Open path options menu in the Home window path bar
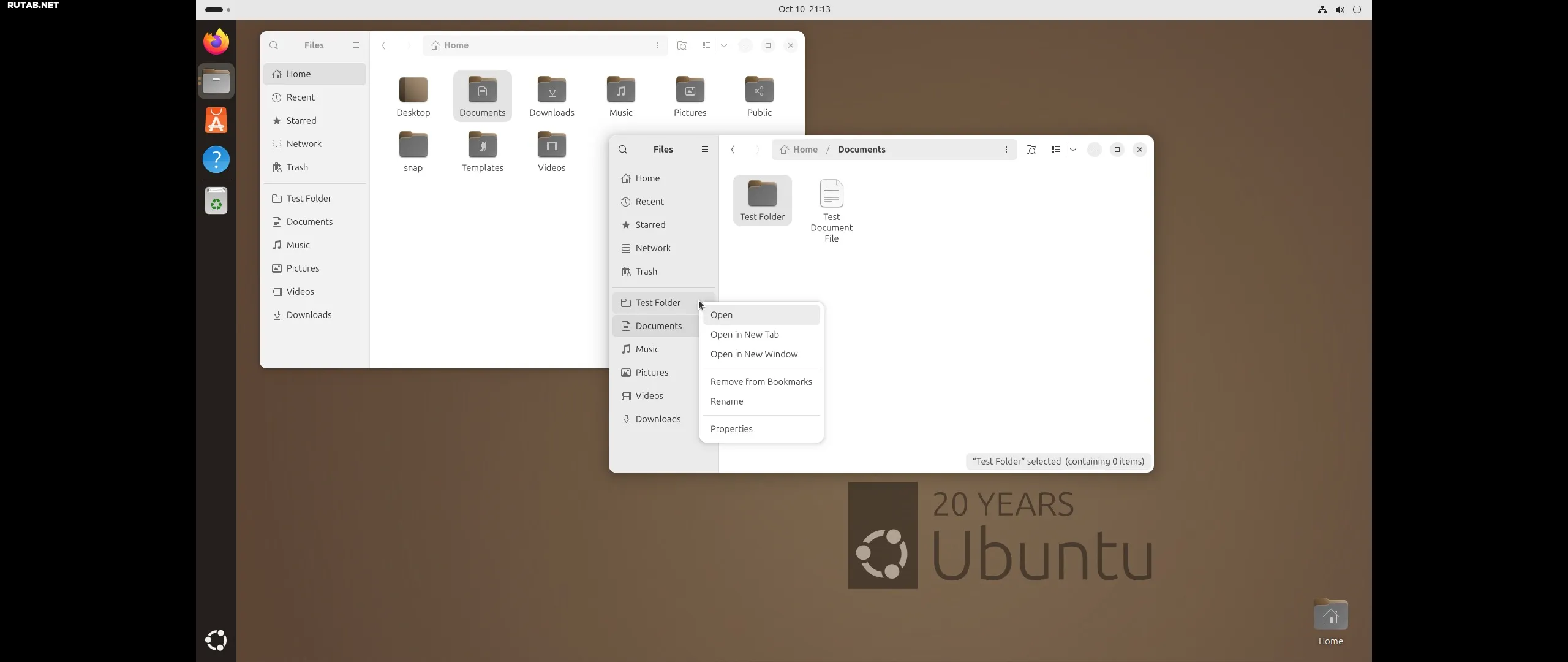This screenshot has height=662, width=1568. (x=657, y=45)
